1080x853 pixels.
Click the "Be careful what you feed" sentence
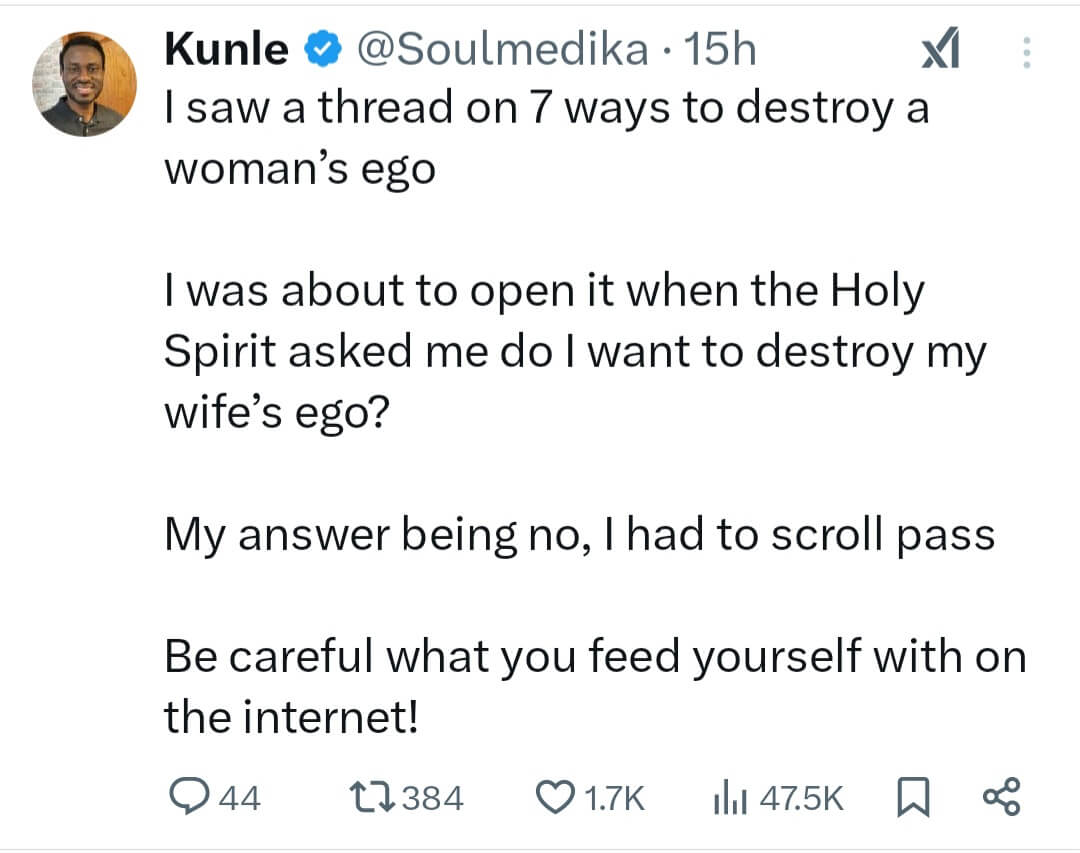pos(594,657)
